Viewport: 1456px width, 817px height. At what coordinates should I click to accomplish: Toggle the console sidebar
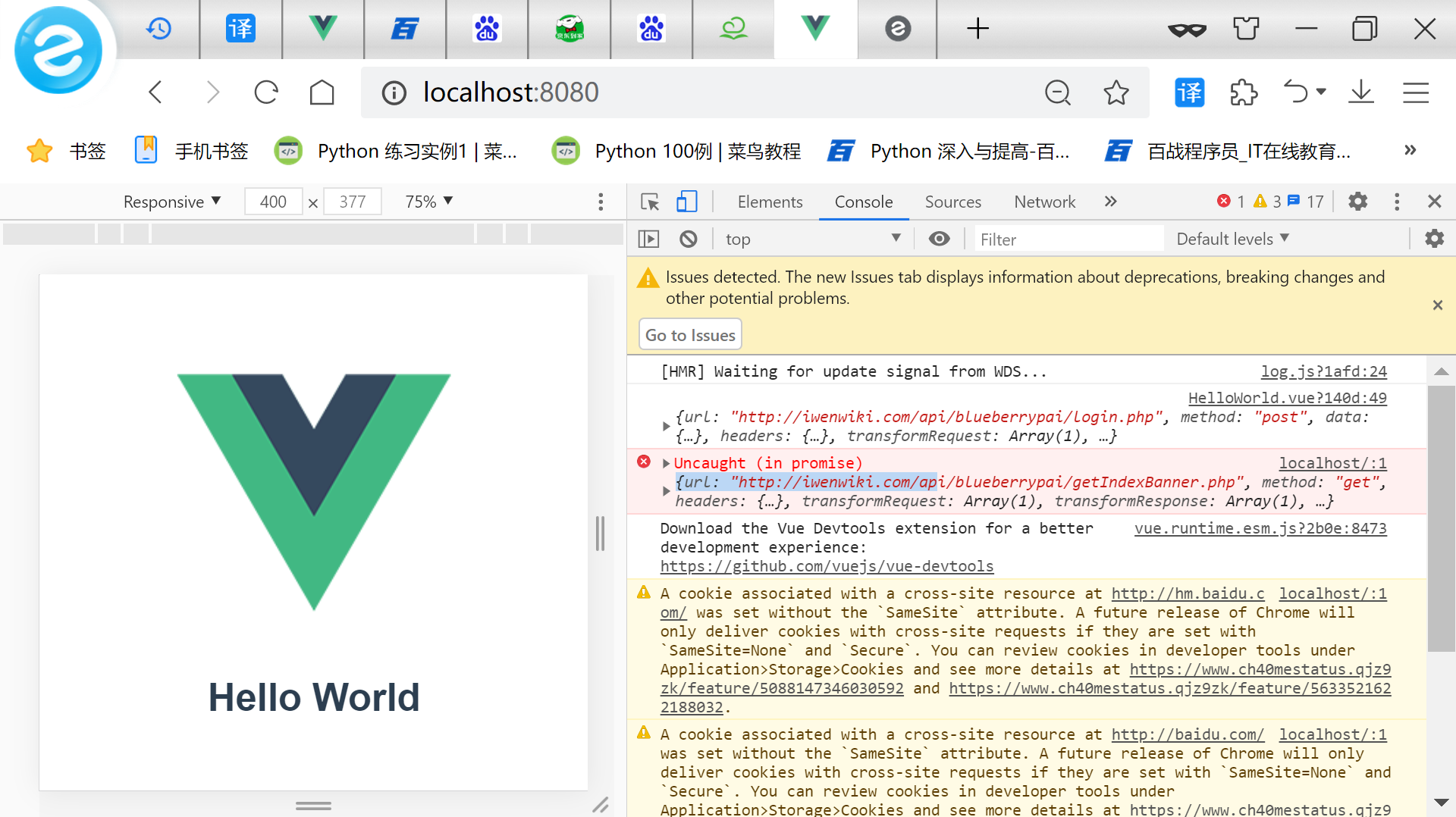[649, 239]
